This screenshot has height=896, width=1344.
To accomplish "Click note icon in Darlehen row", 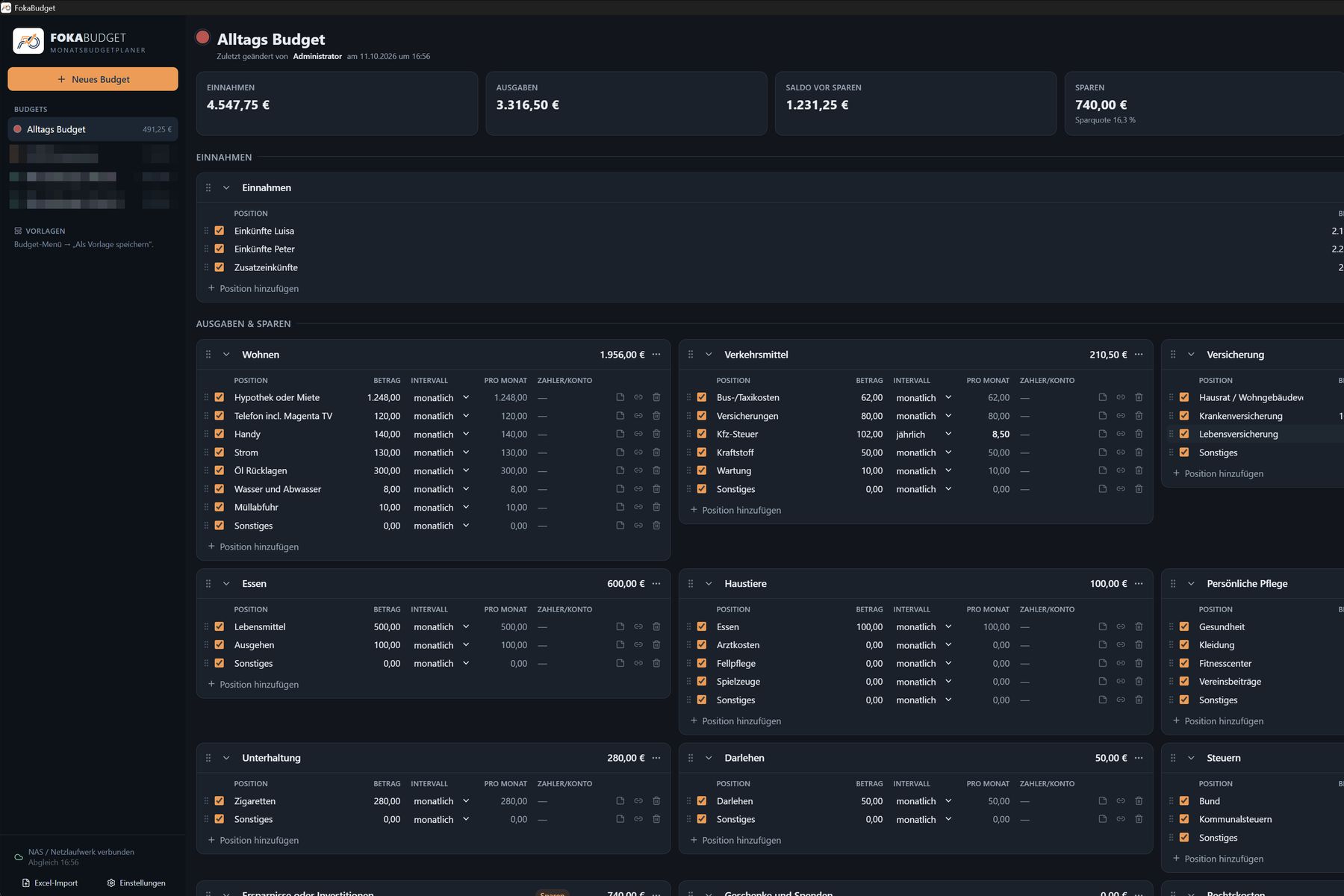I will point(1102,800).
